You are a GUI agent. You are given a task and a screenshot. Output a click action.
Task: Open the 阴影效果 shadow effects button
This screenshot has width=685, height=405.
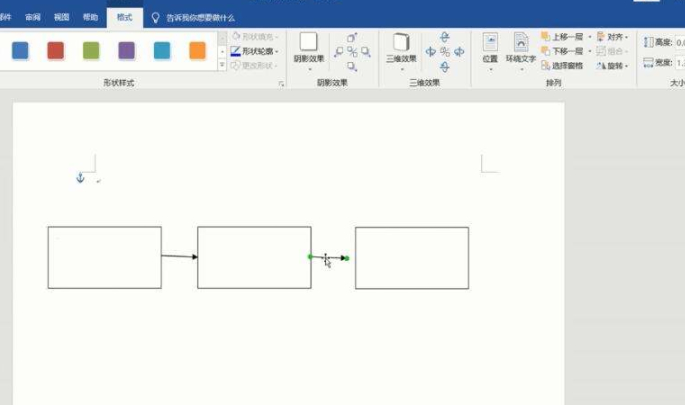click(308, 46)
